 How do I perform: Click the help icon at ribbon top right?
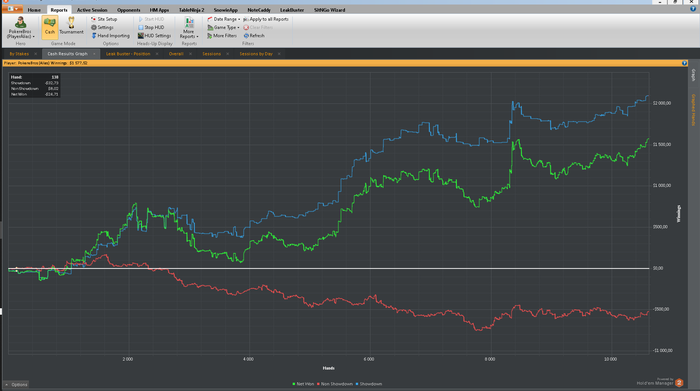[693, 9]
